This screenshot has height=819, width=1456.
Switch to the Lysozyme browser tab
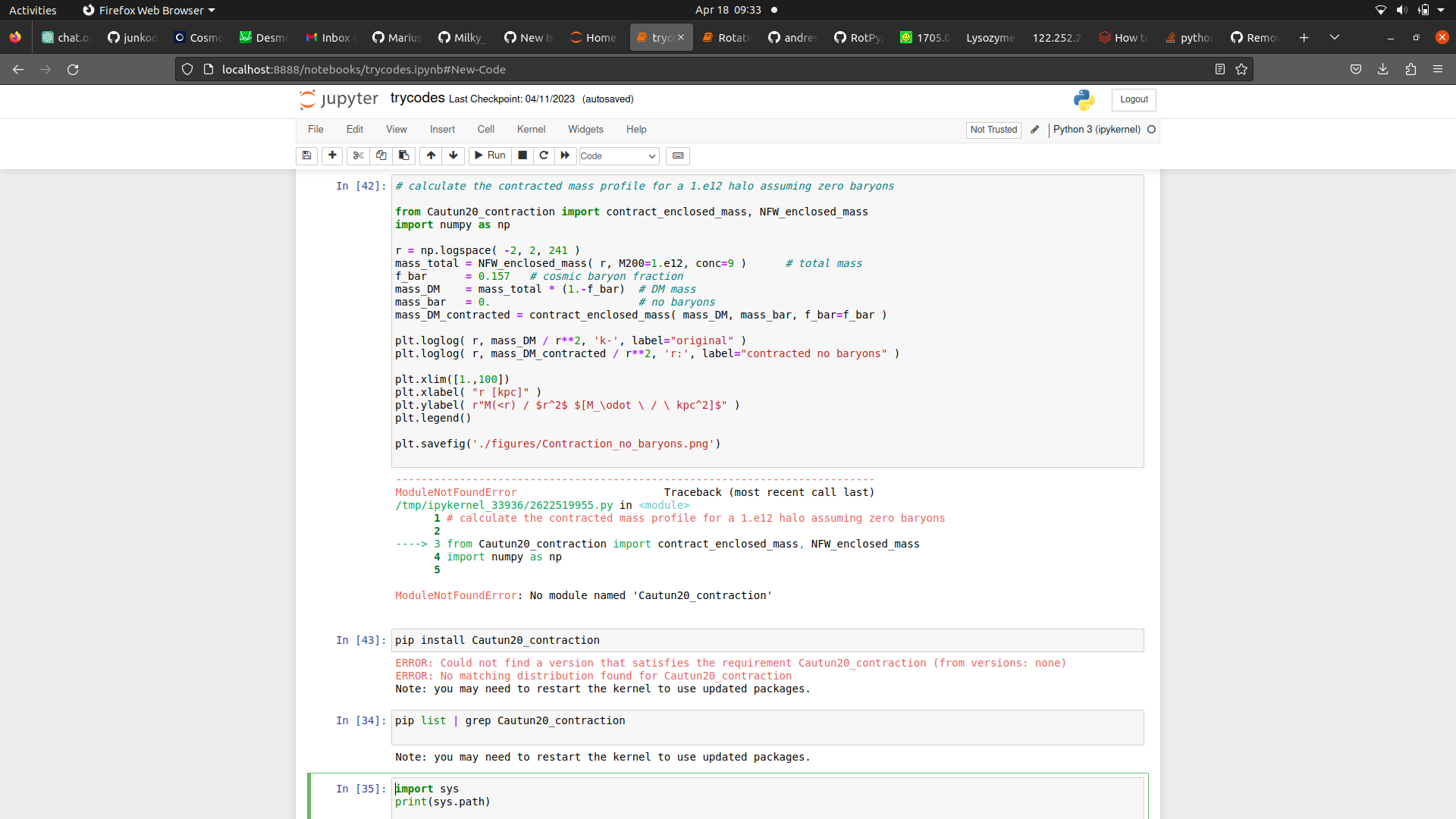(990, 36)
